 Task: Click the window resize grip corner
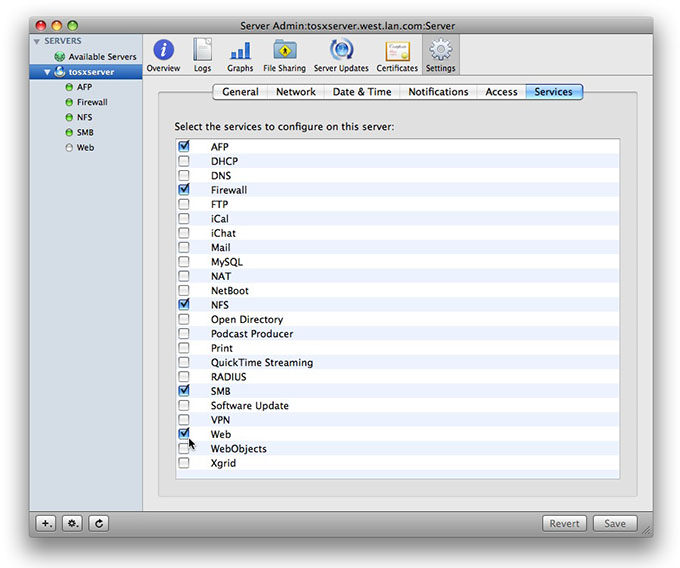[647, 530]
